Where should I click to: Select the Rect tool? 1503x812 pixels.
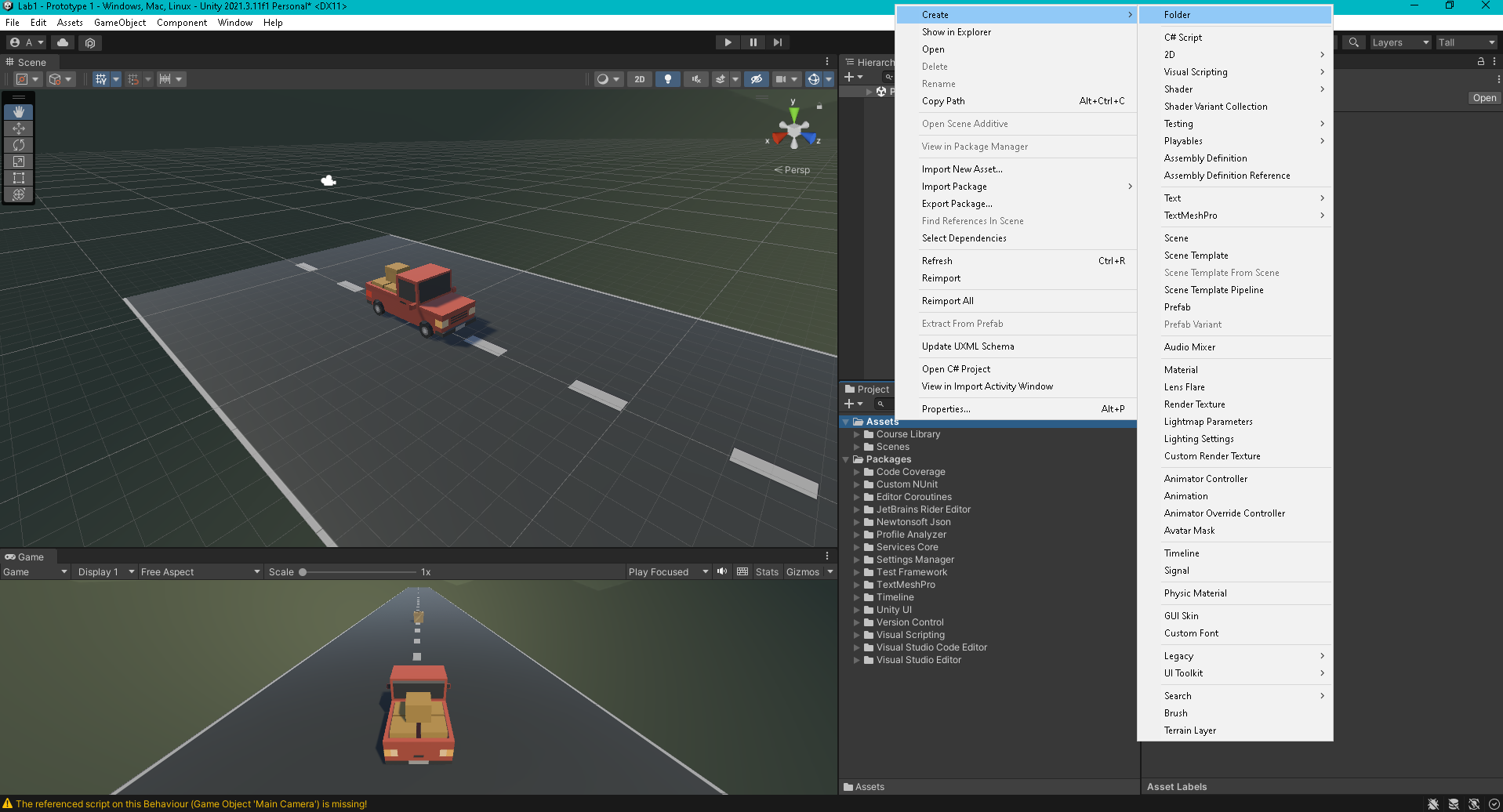tap(19, 178)
